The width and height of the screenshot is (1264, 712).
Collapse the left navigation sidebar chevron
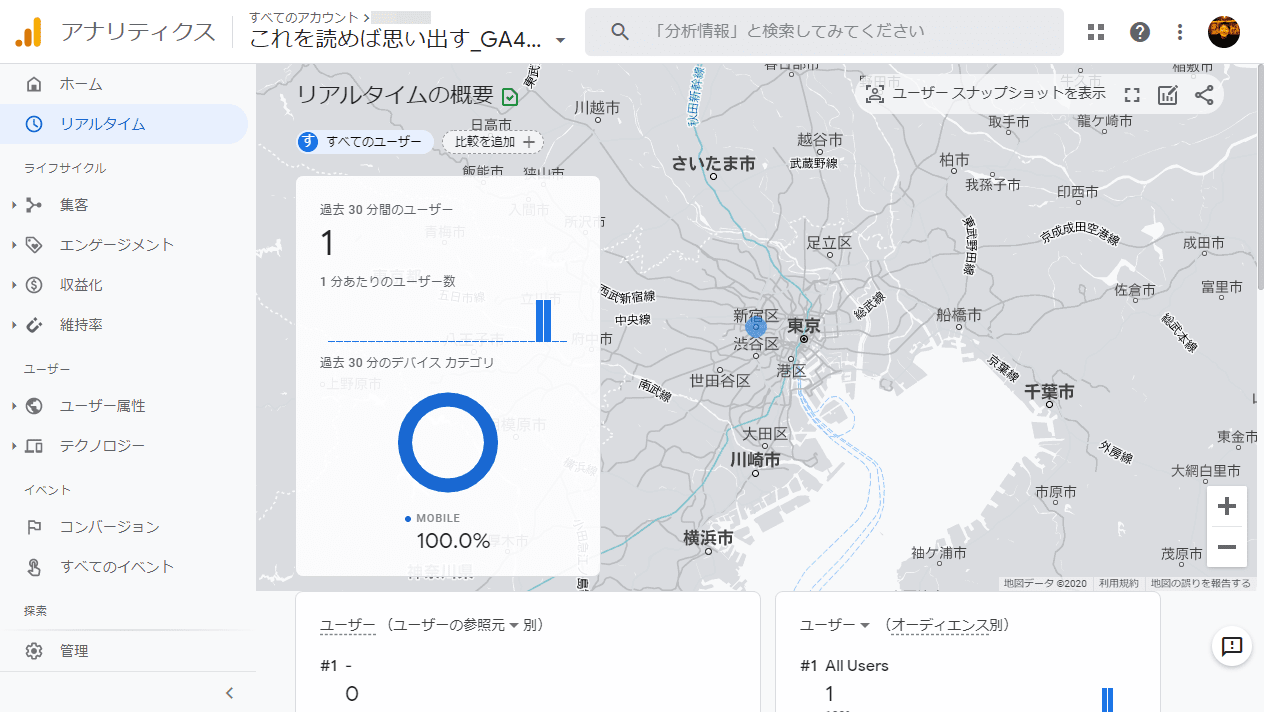229,693
